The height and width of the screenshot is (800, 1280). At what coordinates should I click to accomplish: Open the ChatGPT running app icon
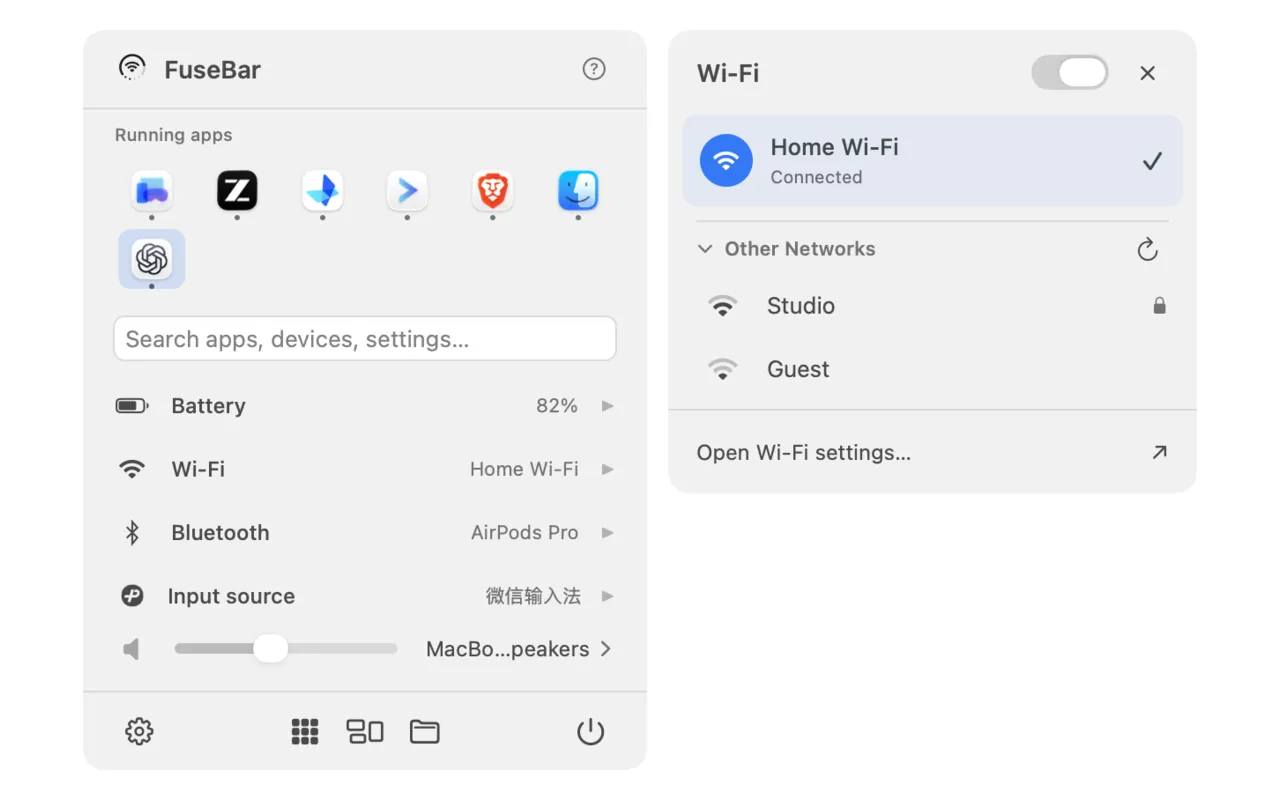pos(152,260)
